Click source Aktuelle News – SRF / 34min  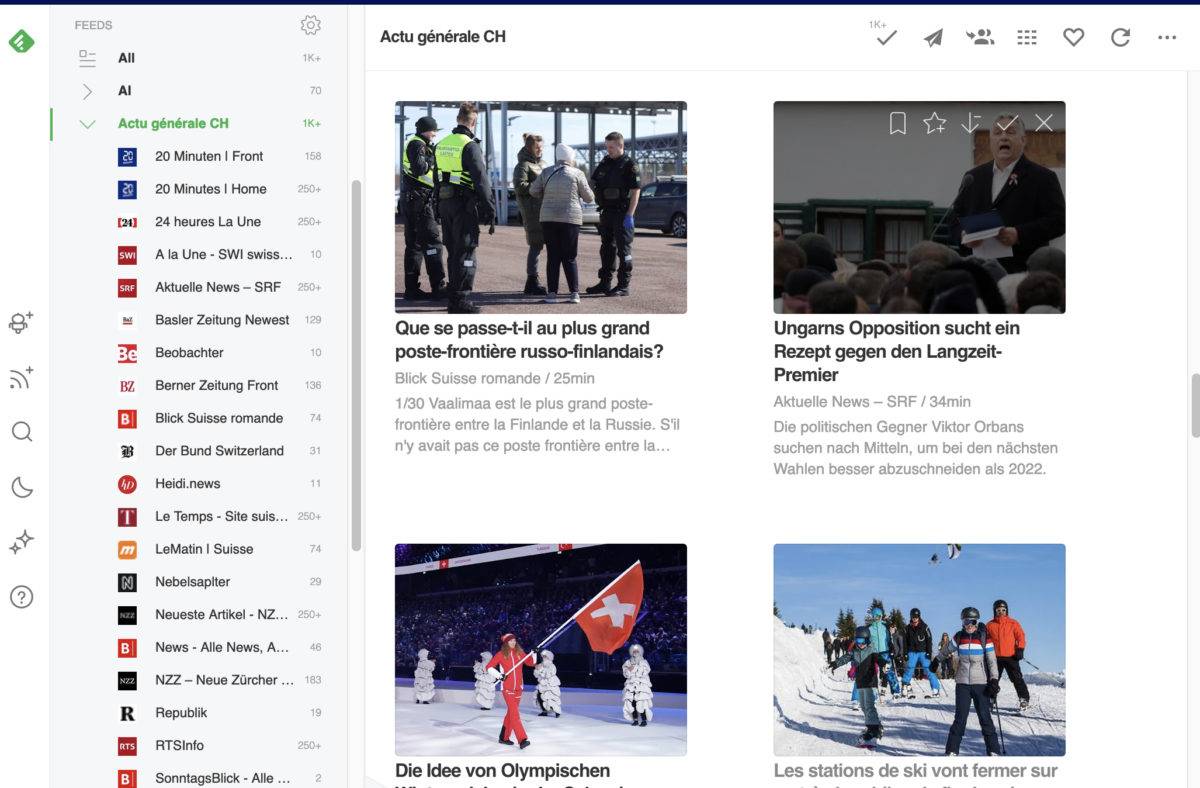coord(872,402)
